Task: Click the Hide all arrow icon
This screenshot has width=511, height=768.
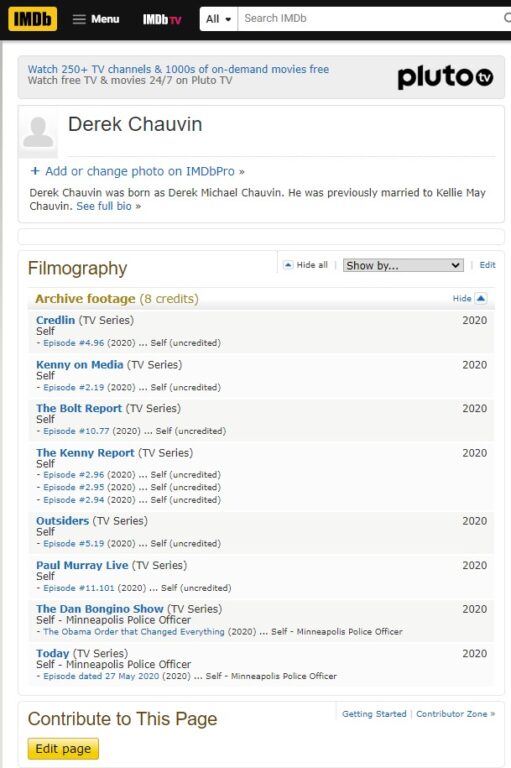Action: tap(288, 265)
